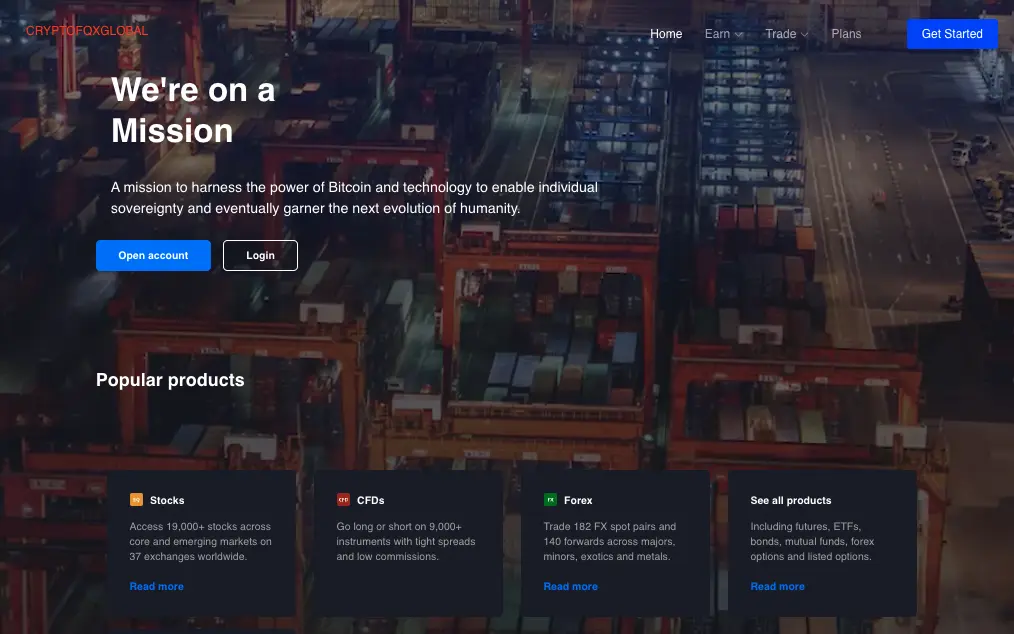Click the Login button
Image resolution: width=1014 pixels, height=634 pixels.
(260, 256)
